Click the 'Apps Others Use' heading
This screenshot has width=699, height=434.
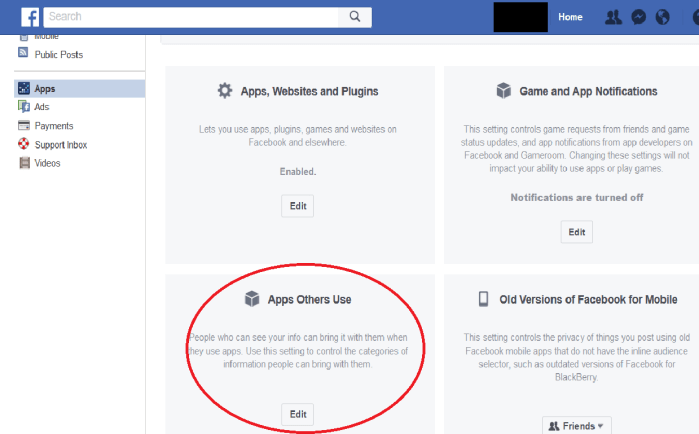click(309, 299)
